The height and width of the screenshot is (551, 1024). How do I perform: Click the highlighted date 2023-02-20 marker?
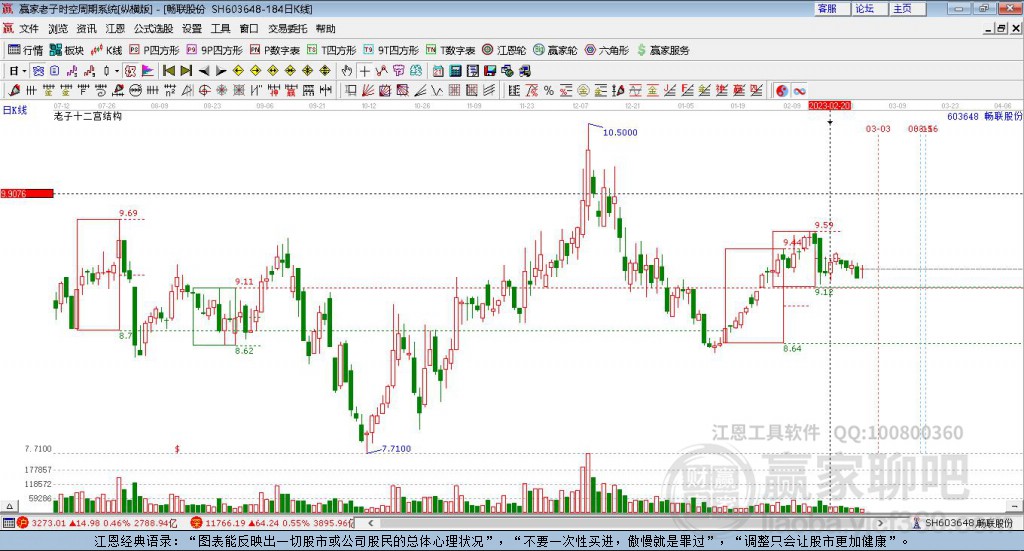coord(829,106)
